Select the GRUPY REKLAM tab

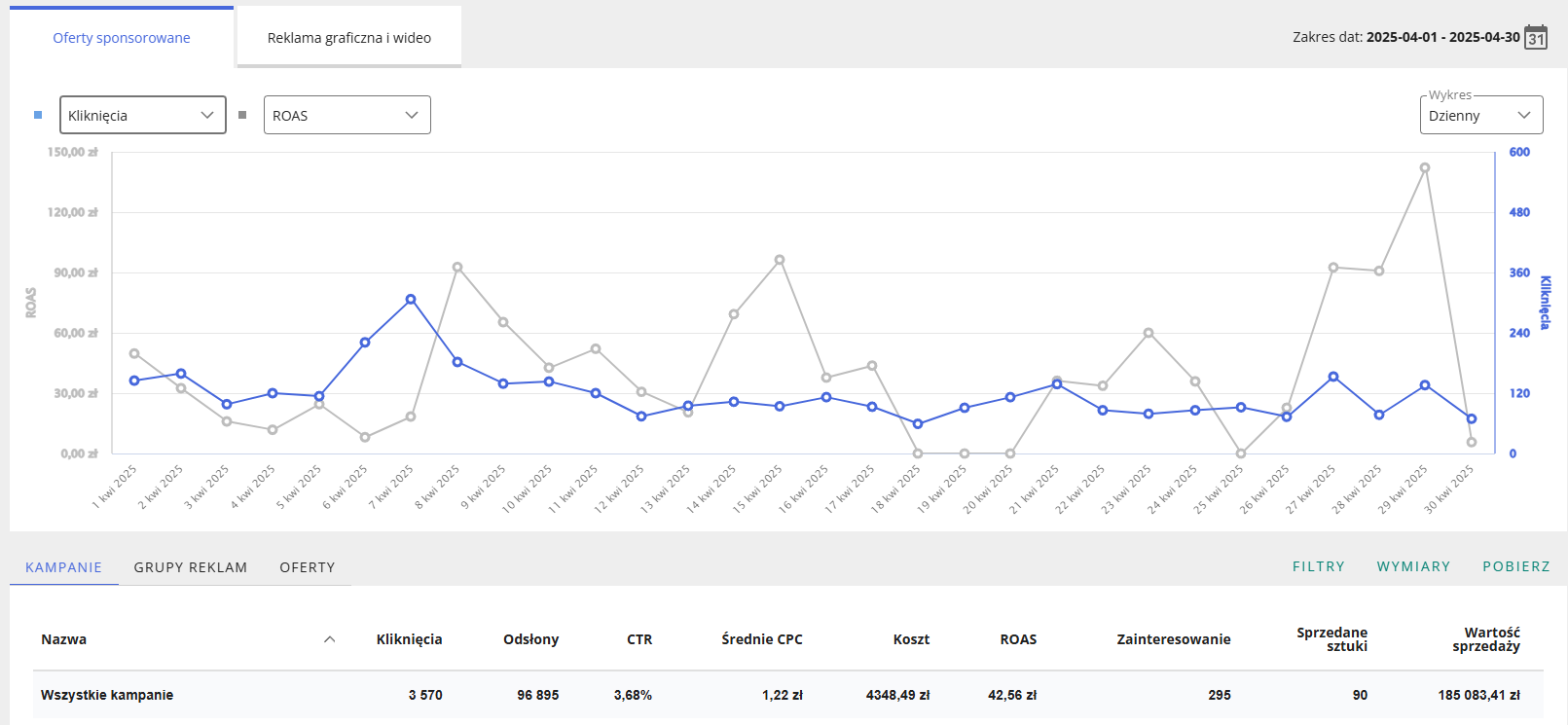[191, 567]
